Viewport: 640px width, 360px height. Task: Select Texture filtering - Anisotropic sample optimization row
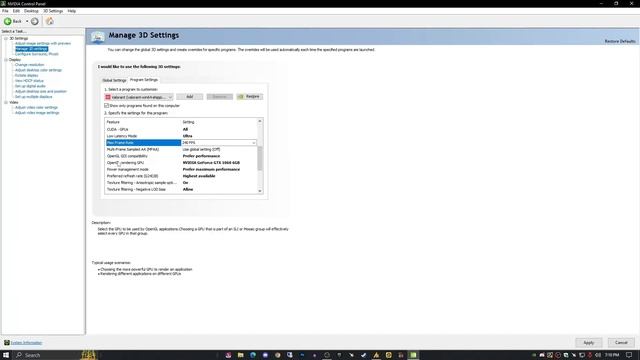tap(181, 183)
